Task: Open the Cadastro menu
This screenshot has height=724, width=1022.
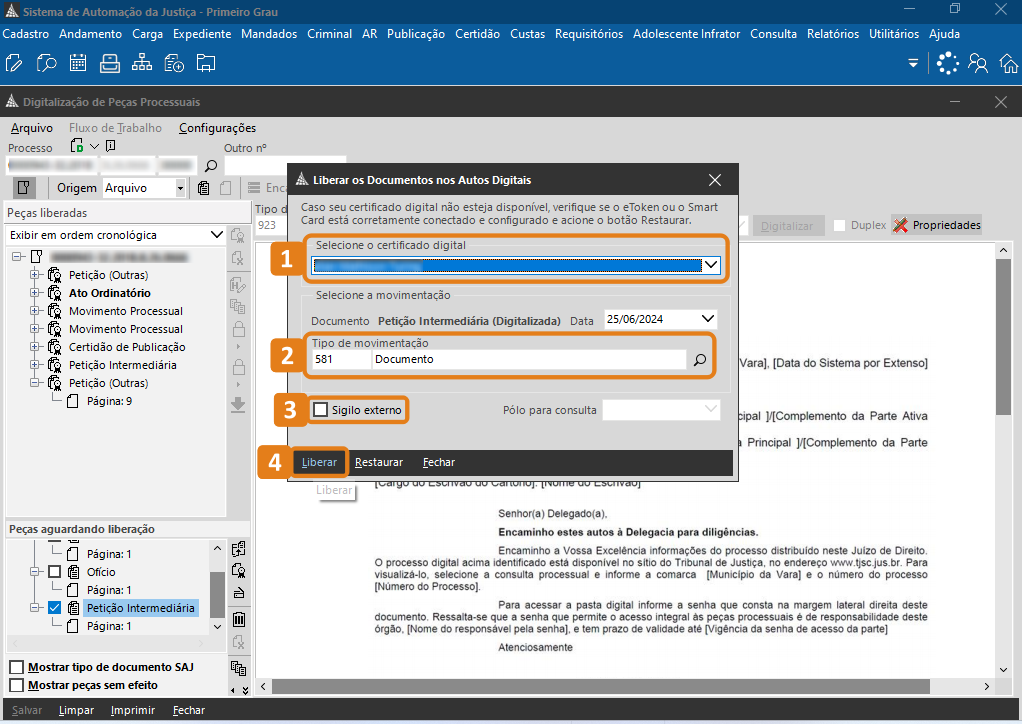Action: pyautogui.click(x=26, y=34)
